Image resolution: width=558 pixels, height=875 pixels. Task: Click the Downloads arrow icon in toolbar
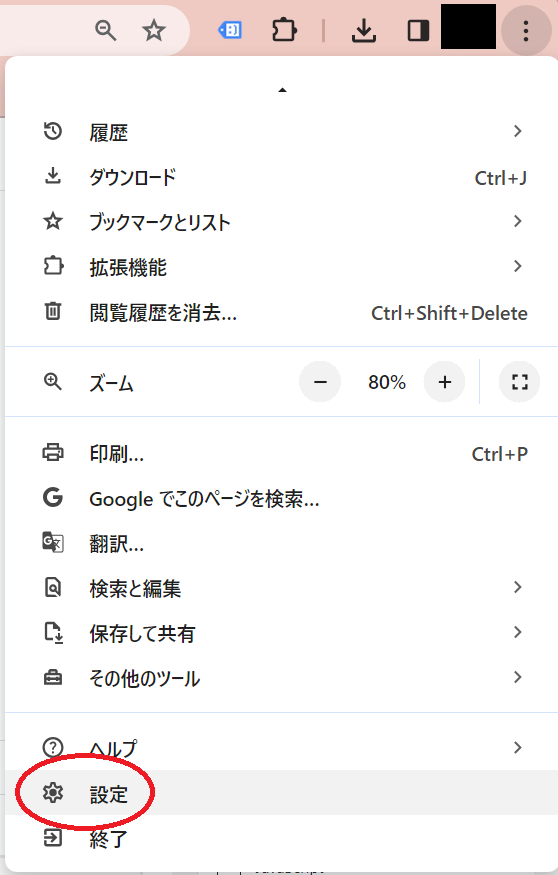363,30
